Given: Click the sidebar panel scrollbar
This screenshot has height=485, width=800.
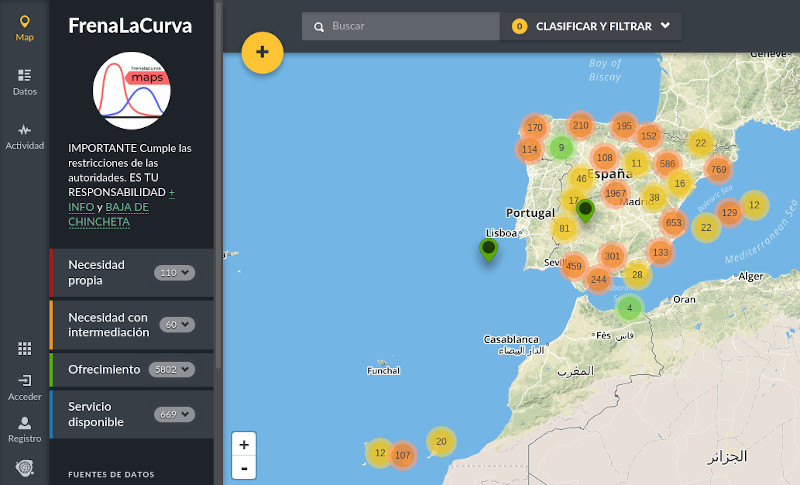Looking at the screenshot, I should tap(218, 184).
